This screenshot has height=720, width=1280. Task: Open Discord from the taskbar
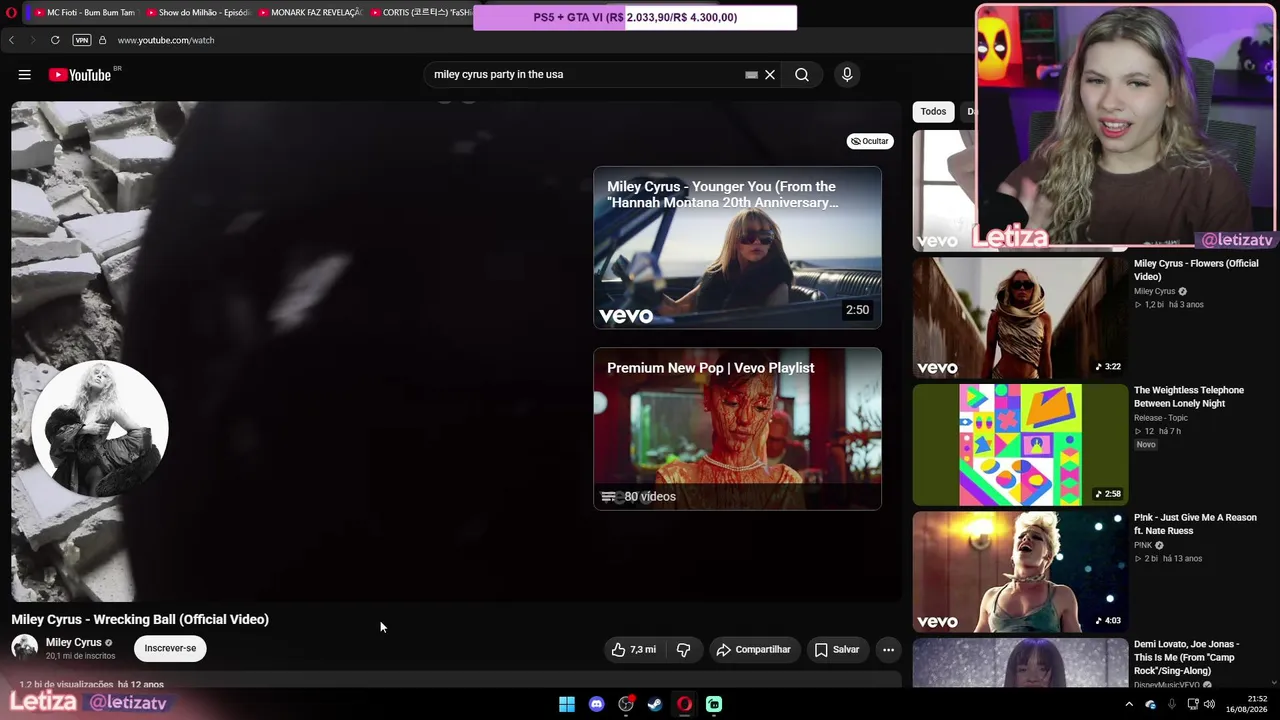click(597, 704)
